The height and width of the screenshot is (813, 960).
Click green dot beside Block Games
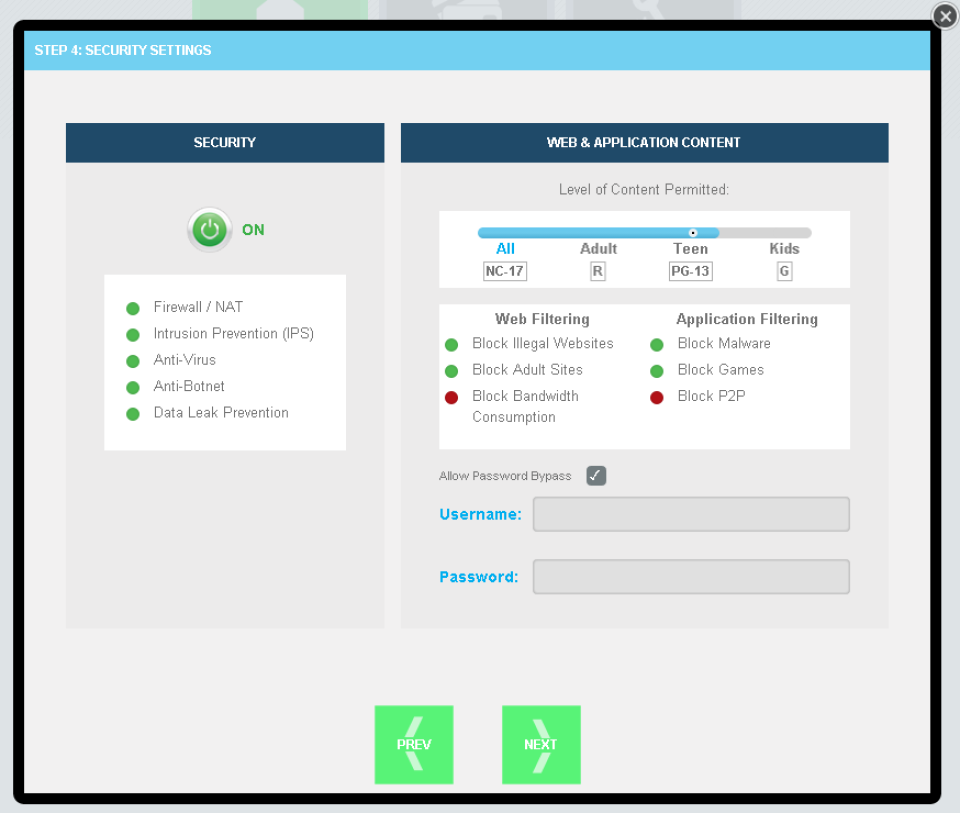[x=657, y=371]
